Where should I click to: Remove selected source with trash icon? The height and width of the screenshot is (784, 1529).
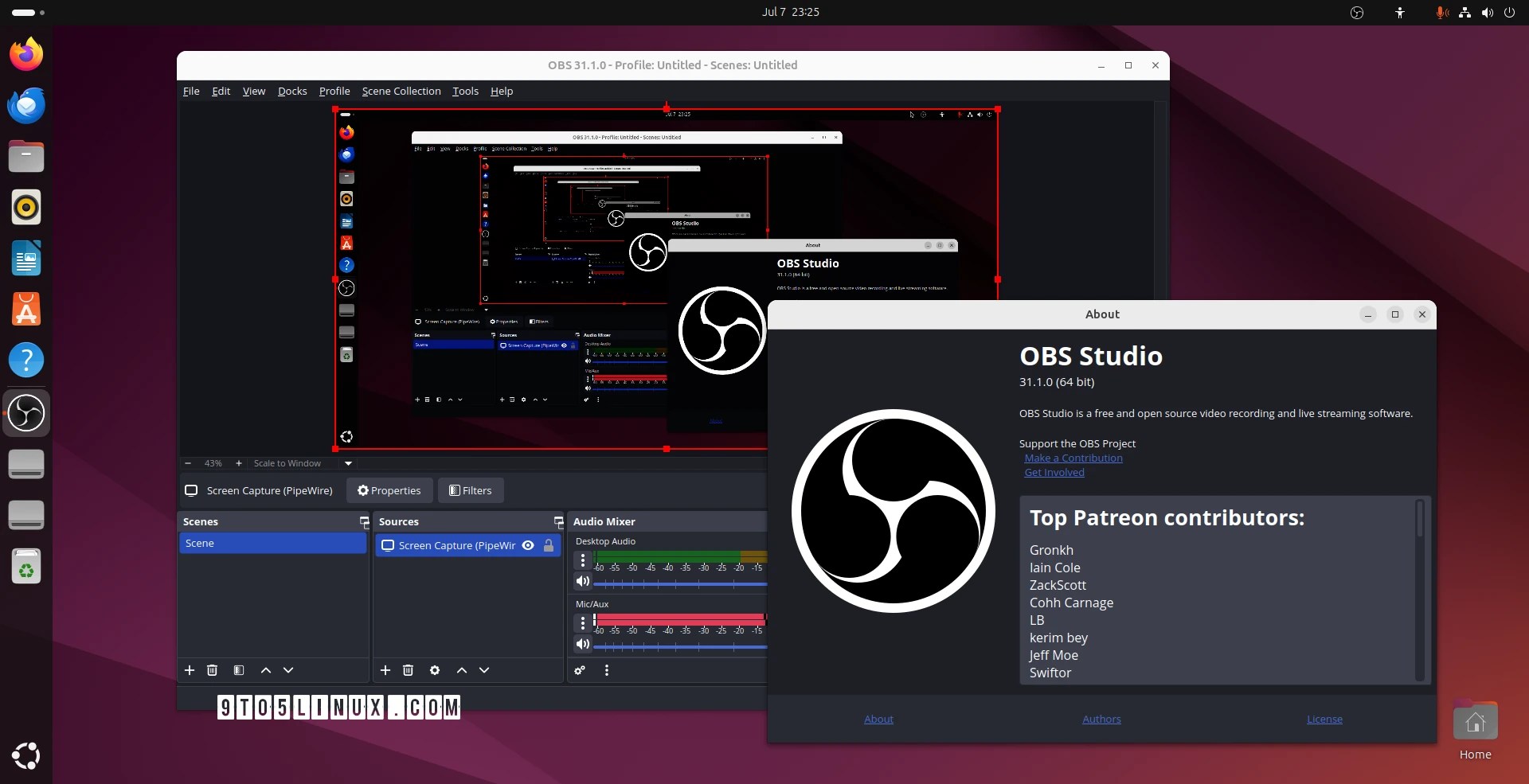[x=408, y=670]
